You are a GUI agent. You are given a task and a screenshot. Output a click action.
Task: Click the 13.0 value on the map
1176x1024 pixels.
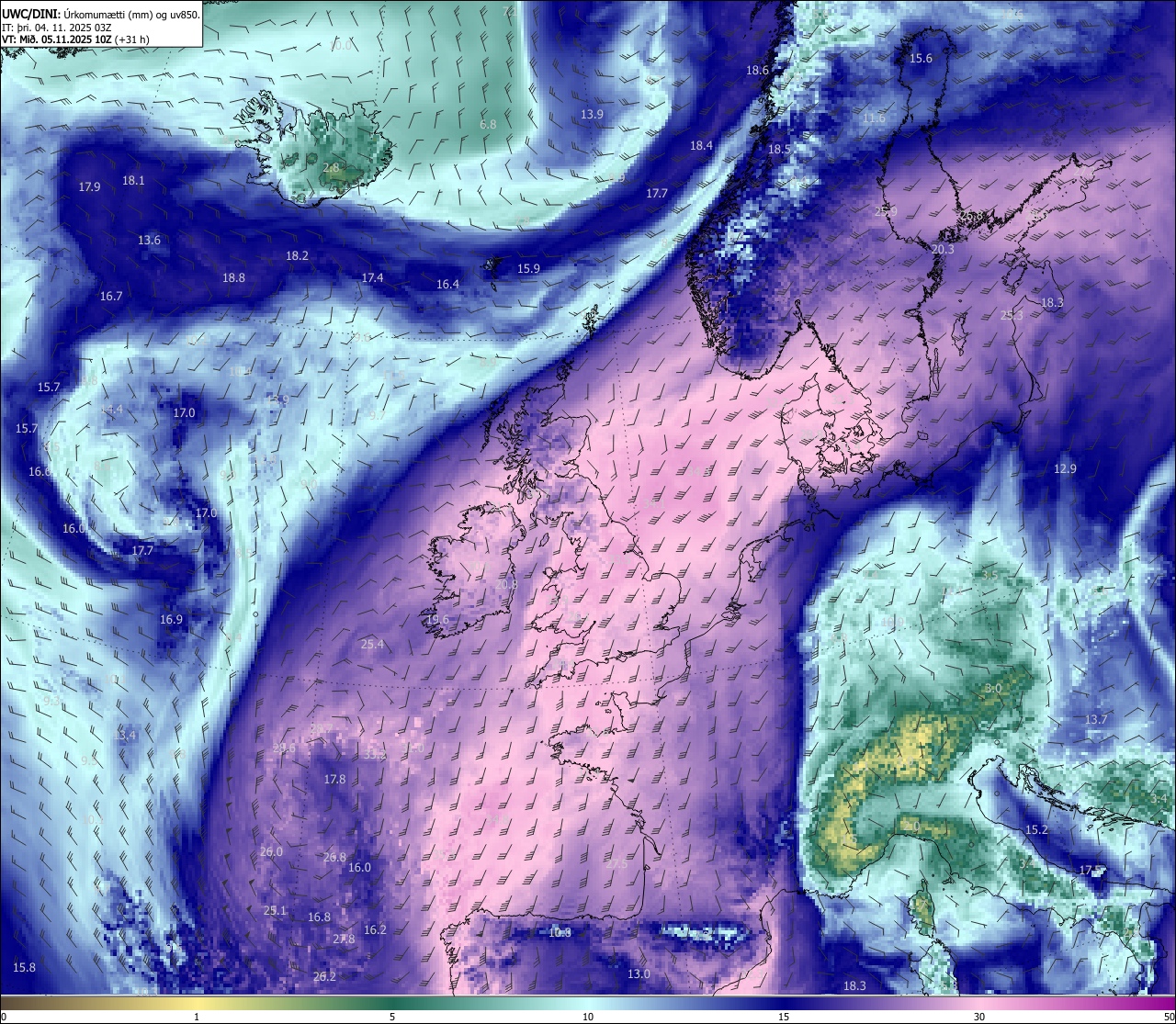point(639,974)
